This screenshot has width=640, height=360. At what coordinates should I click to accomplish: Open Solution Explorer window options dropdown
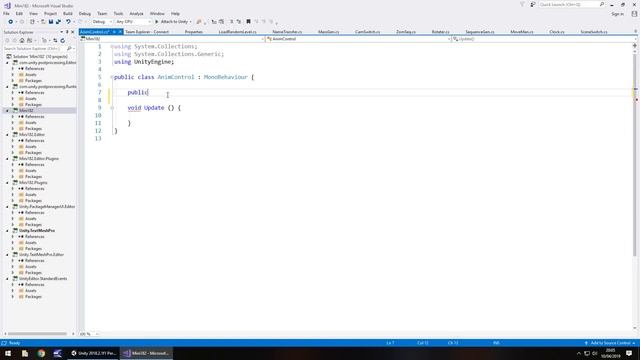pyautogui.click(x=62, y=32)
